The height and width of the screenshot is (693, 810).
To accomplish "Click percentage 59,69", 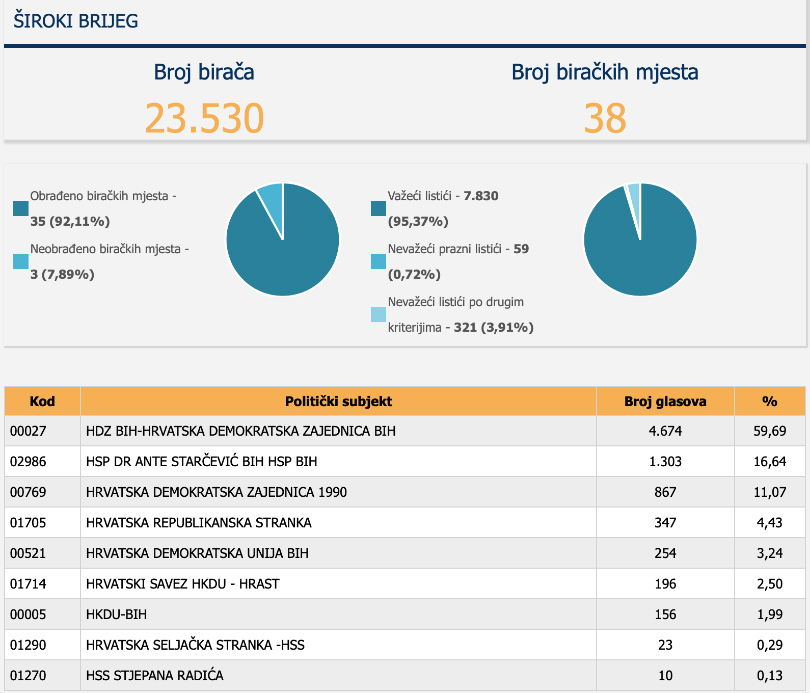I will (770, 431).
